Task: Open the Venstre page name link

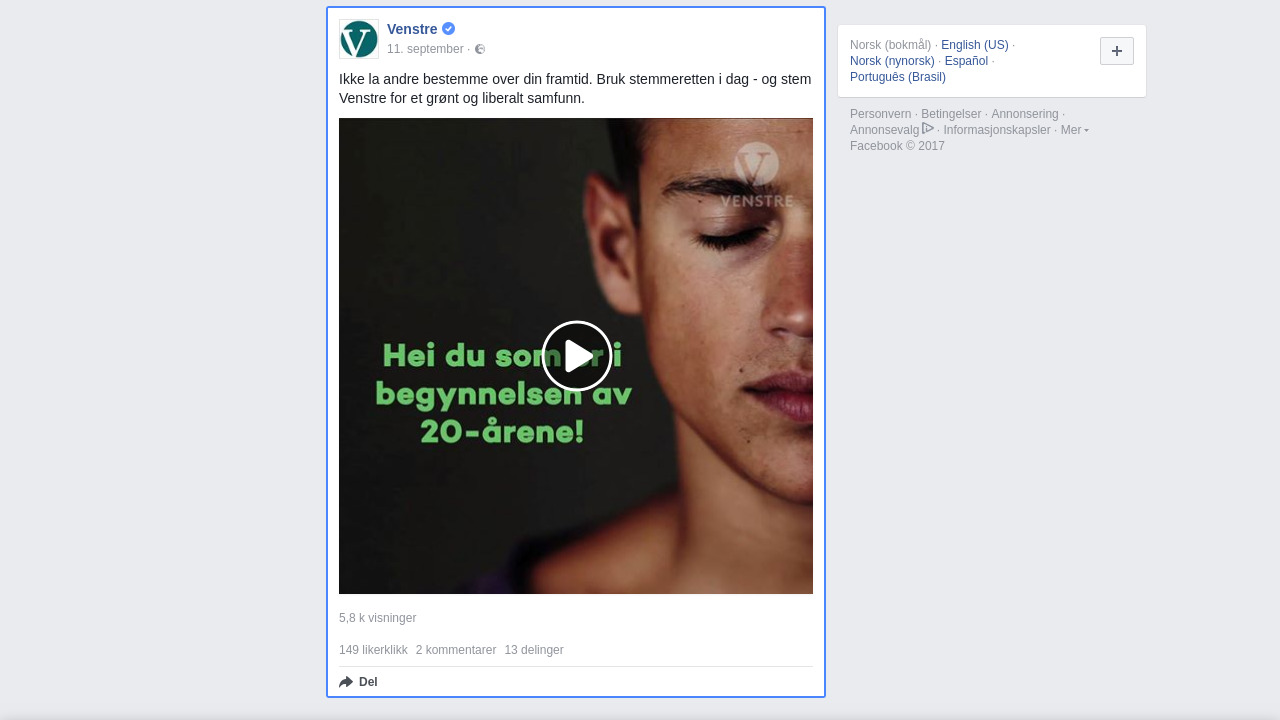Action: coord(412,29)
